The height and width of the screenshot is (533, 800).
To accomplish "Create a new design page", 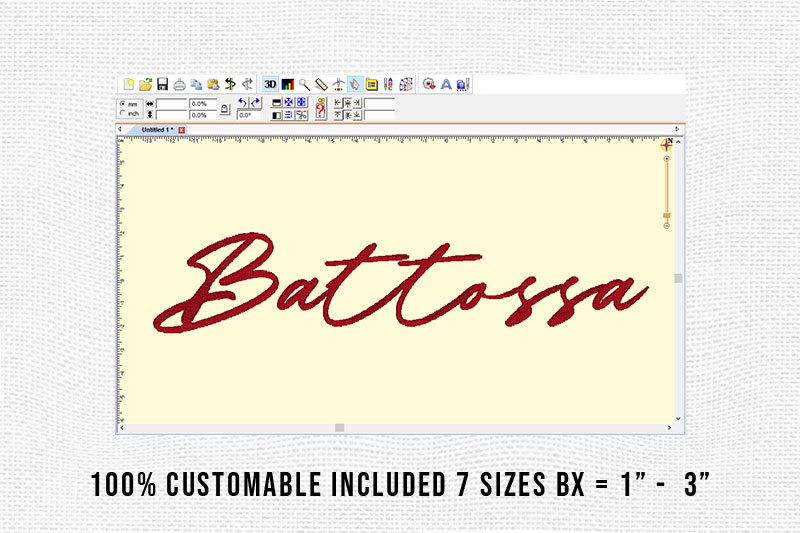I will [x=129, y=84].
